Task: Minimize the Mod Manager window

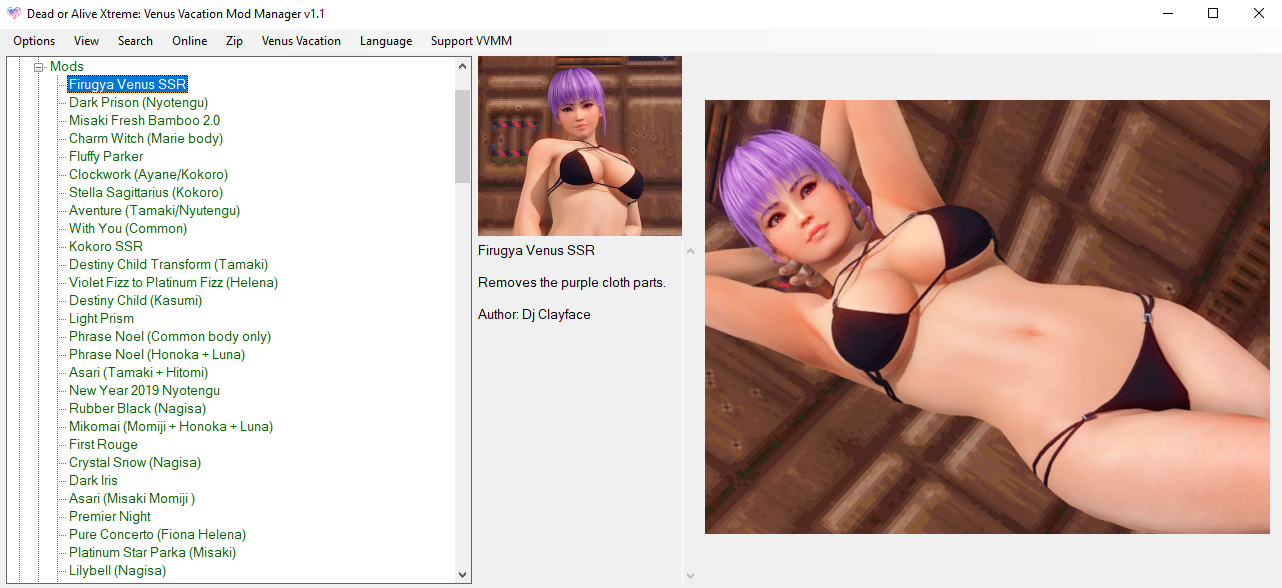Action: pos(1167,14)
